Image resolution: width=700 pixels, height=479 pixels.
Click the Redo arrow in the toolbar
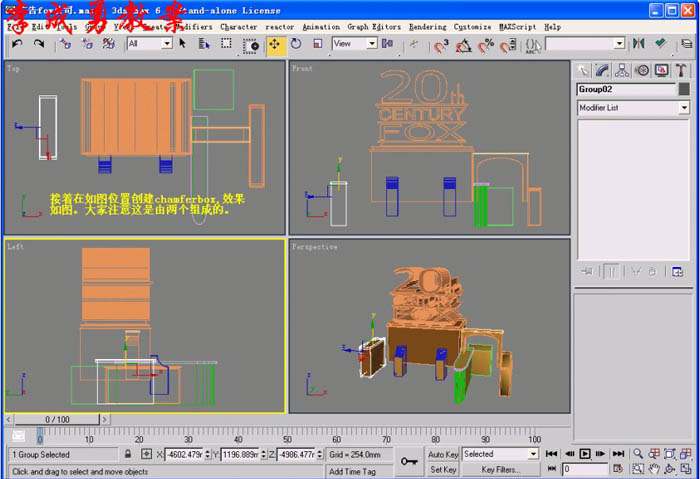(x=39, y=44)
